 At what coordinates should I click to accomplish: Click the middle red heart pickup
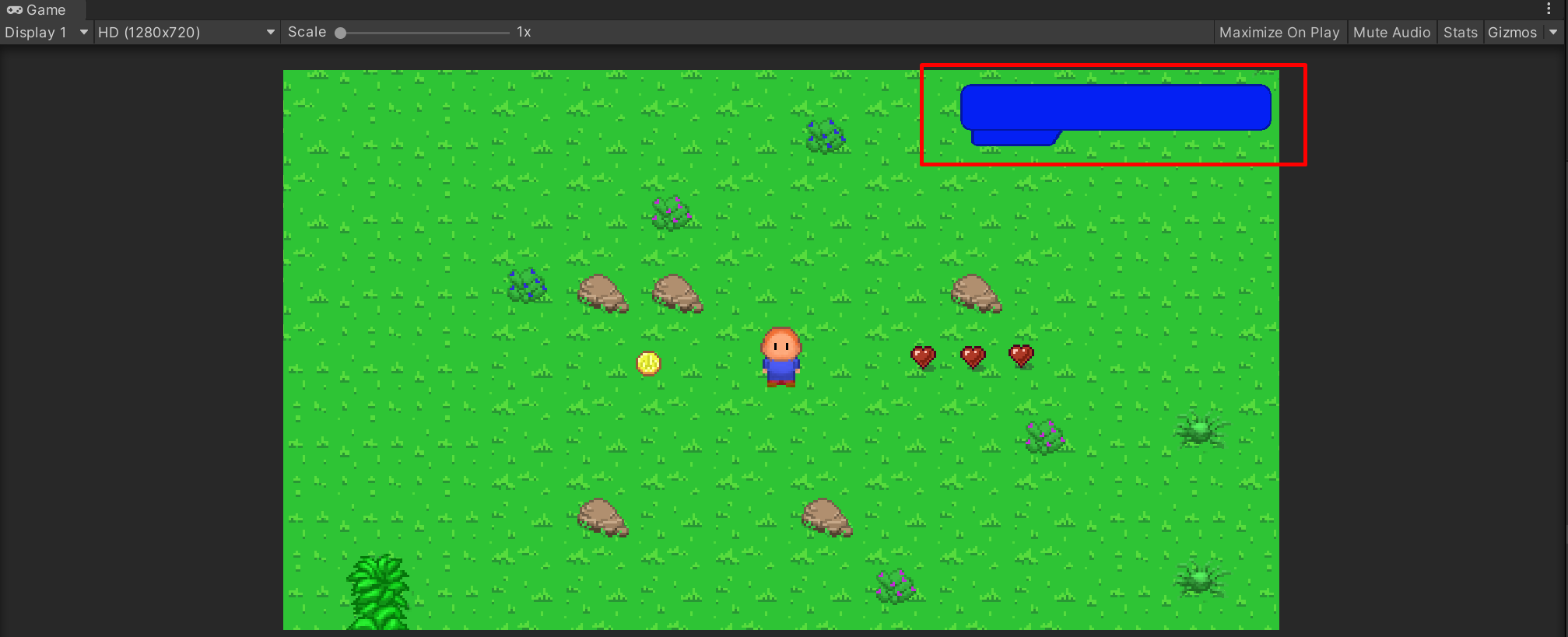coord(973,357)
